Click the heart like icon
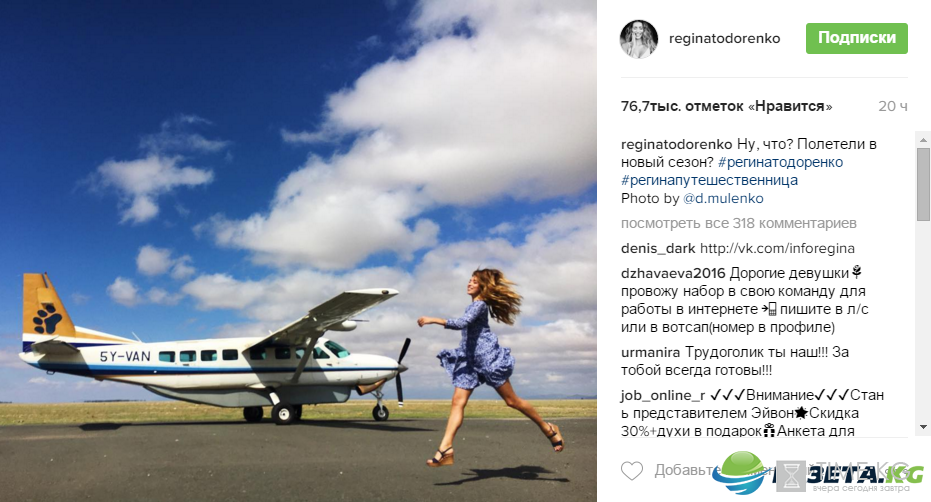Screen dimensions: 931x502 click(632, 471)
